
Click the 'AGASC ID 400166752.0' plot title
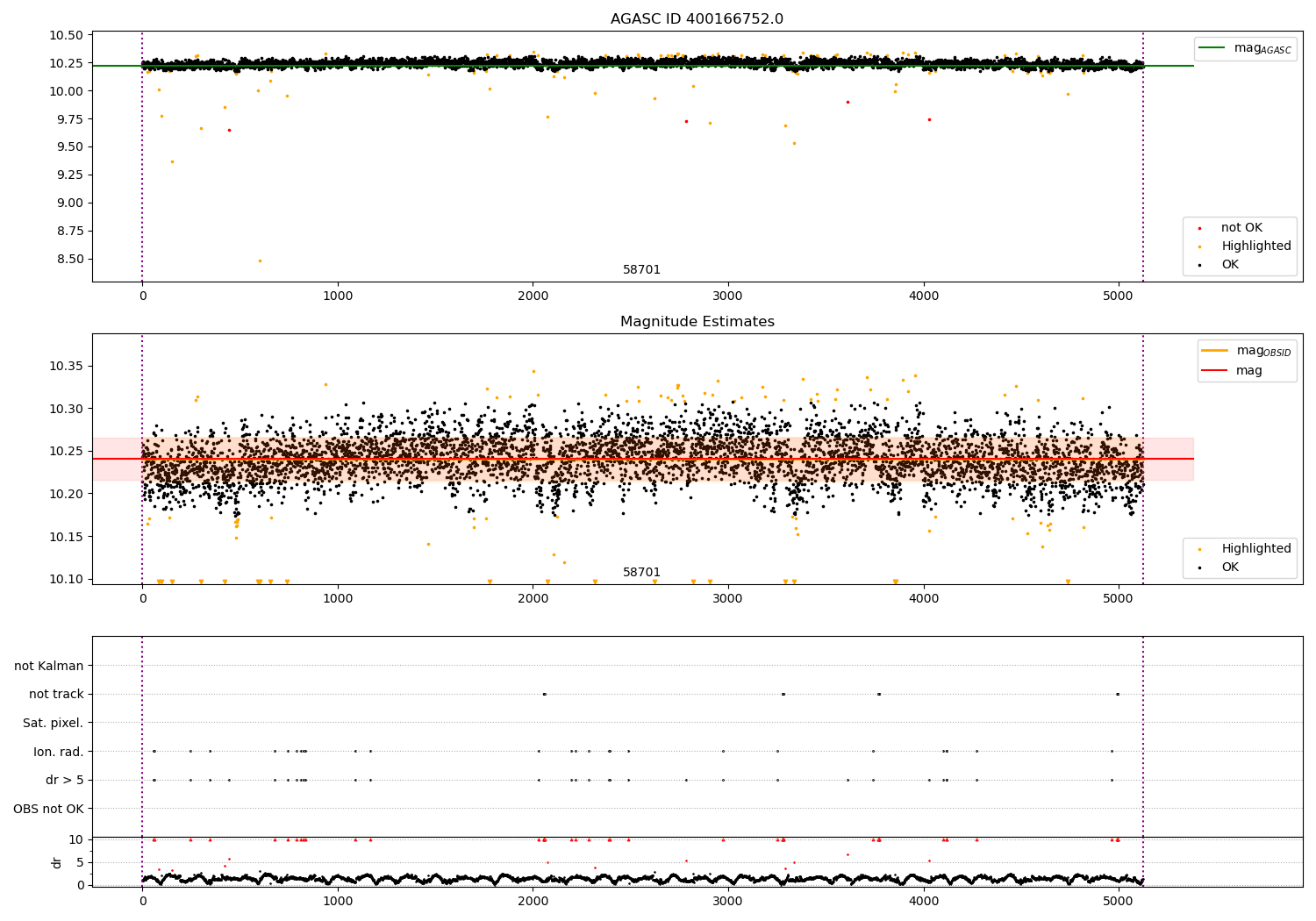[x=697, y=19]
